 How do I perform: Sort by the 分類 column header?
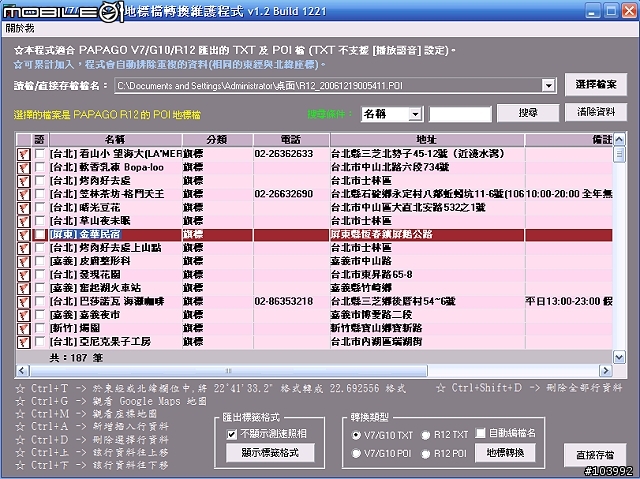(217, 140)
